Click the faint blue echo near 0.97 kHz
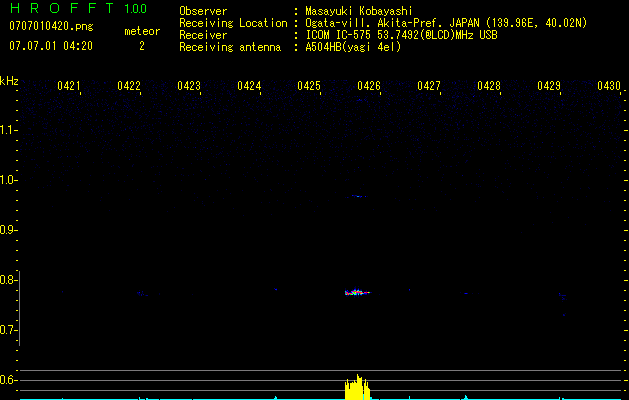Image resolution: width=629 pixels, height=400 pixels. pyautogui.click(x=359, y=196)
